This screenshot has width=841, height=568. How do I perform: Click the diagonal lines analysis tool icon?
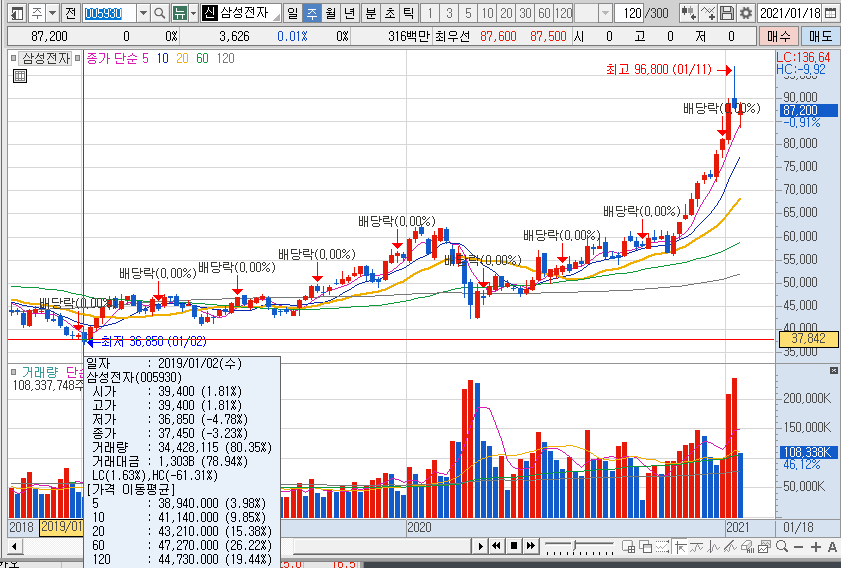730,547
